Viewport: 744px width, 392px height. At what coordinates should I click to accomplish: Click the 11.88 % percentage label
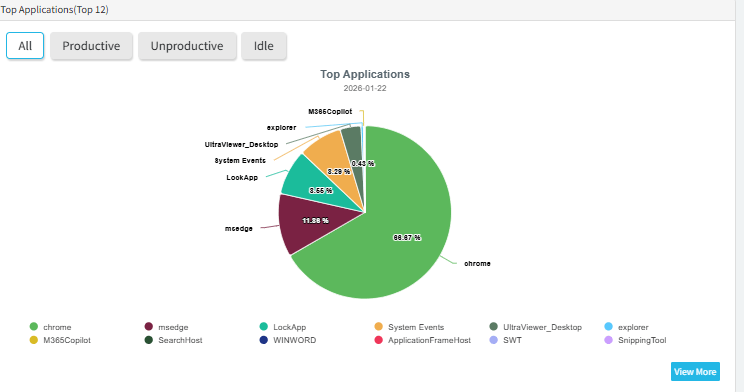pyautogui.click(x=315, y=221)
